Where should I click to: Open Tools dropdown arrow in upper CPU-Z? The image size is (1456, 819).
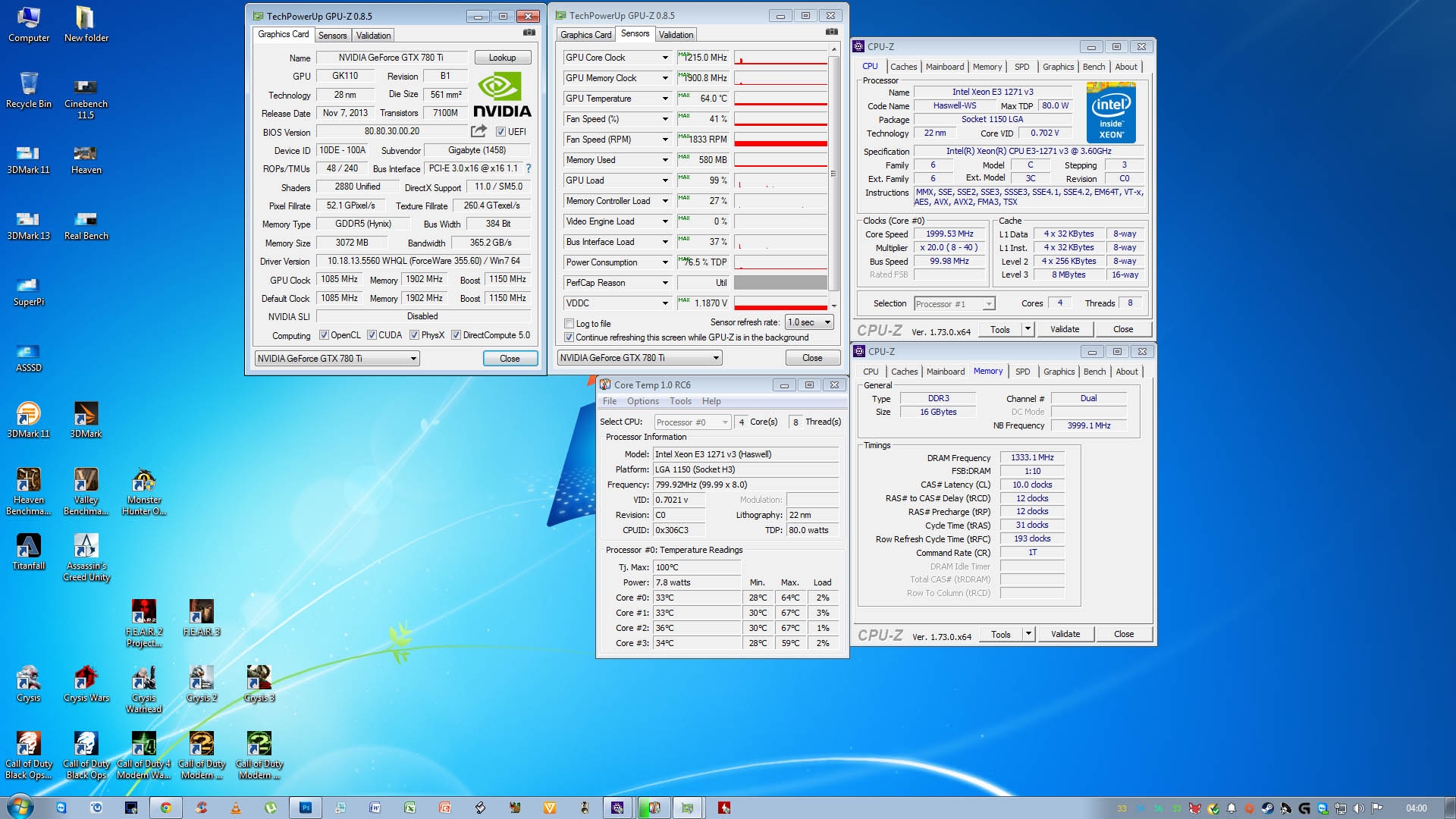[x=1028, y=329]
